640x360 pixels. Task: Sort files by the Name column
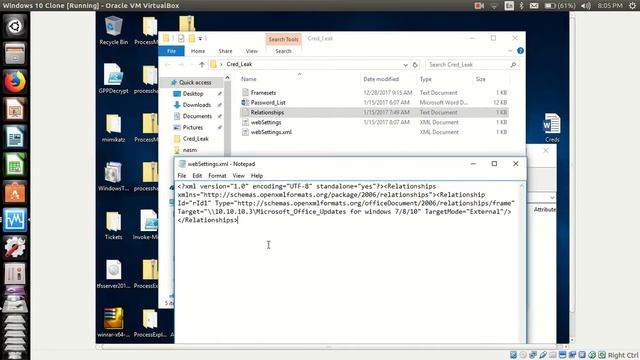pos(249,79)
